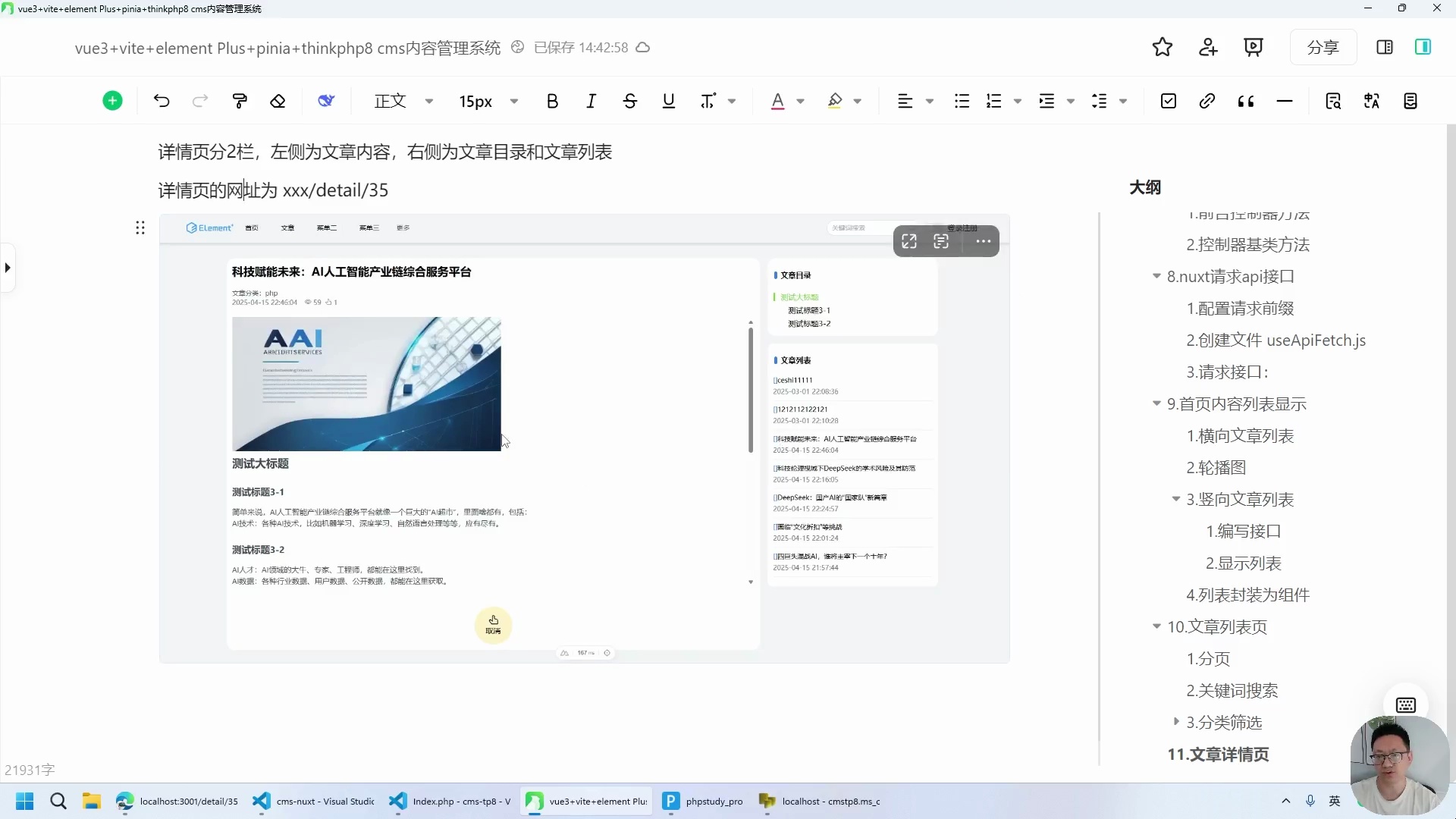Toggle underline formatting

(x=669, y=101)
